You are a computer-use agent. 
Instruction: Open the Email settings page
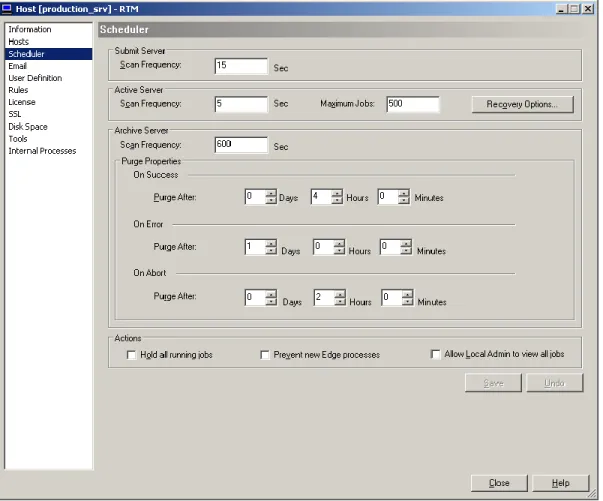coord(17,66)
